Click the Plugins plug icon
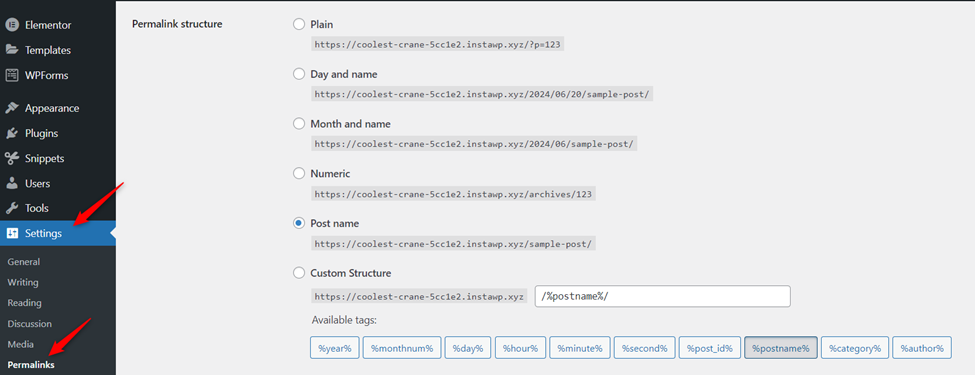The width and height of the screenshot is (975, 375). tap(11, 133)
